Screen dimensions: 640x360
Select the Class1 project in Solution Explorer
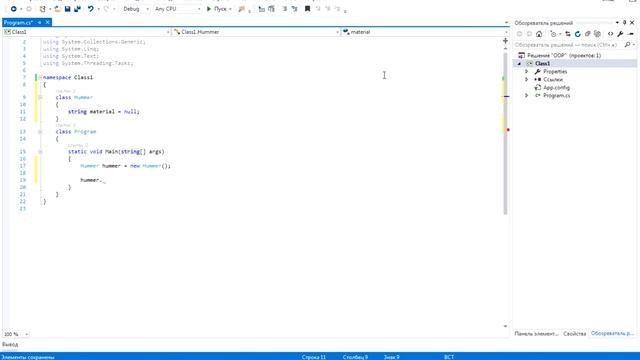point(542,63)
